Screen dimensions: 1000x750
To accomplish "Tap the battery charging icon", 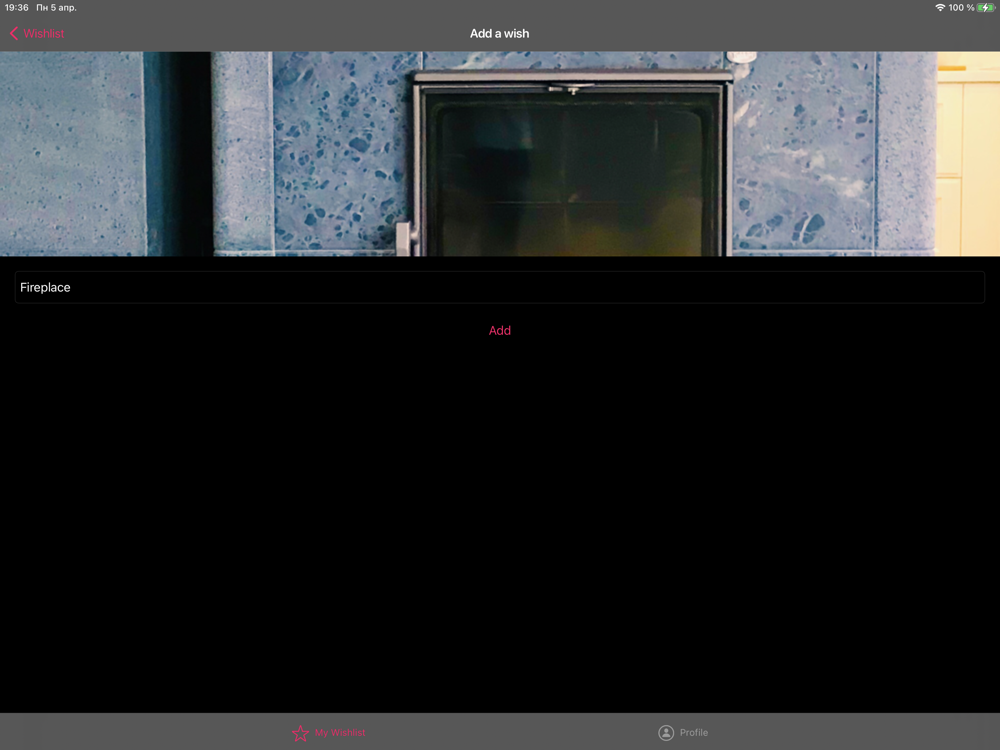I will click(986, 8).
